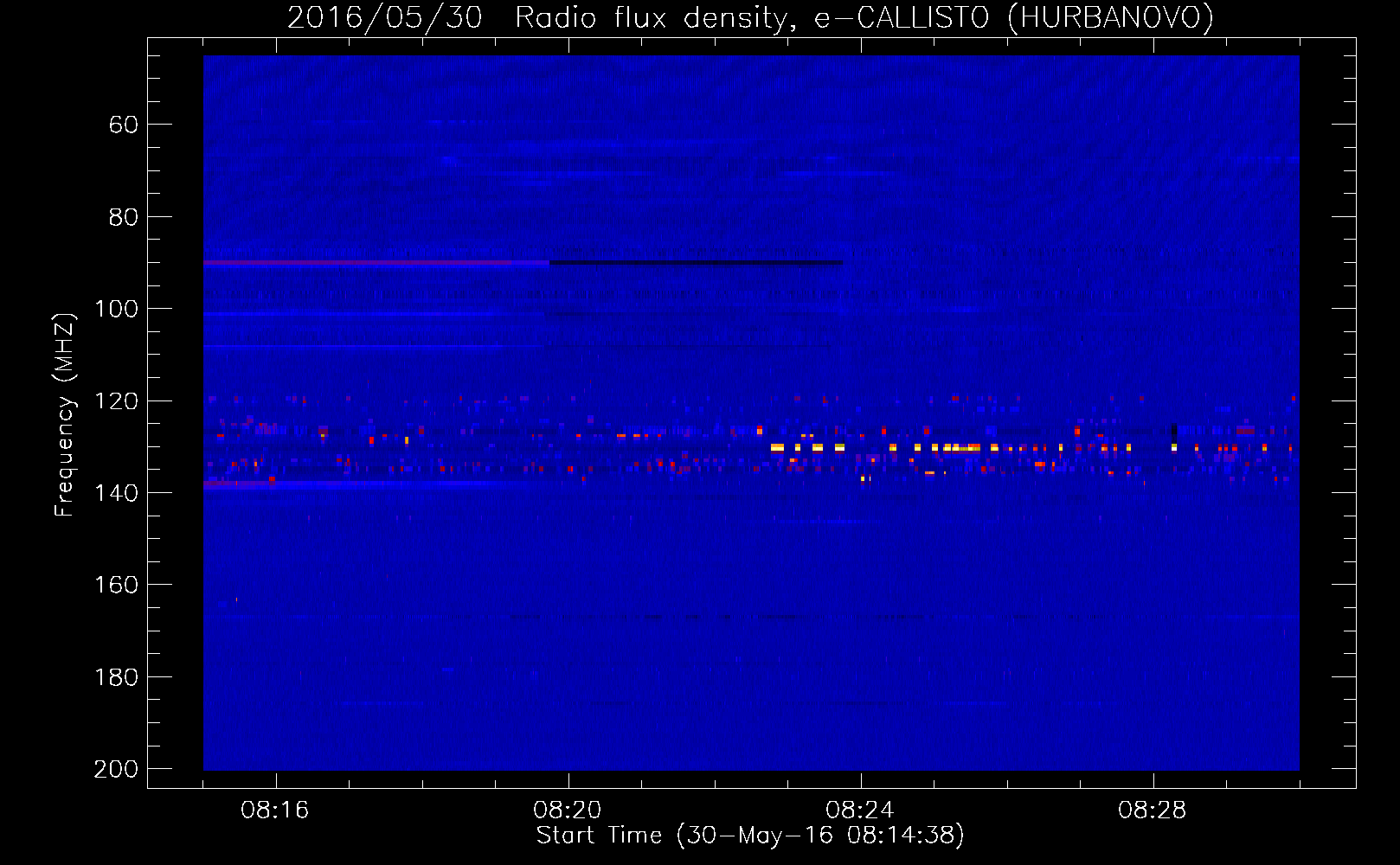Click the 80 MHz frequency tick label
Screen dimensions: 1400x865
(x=124, y=217)
